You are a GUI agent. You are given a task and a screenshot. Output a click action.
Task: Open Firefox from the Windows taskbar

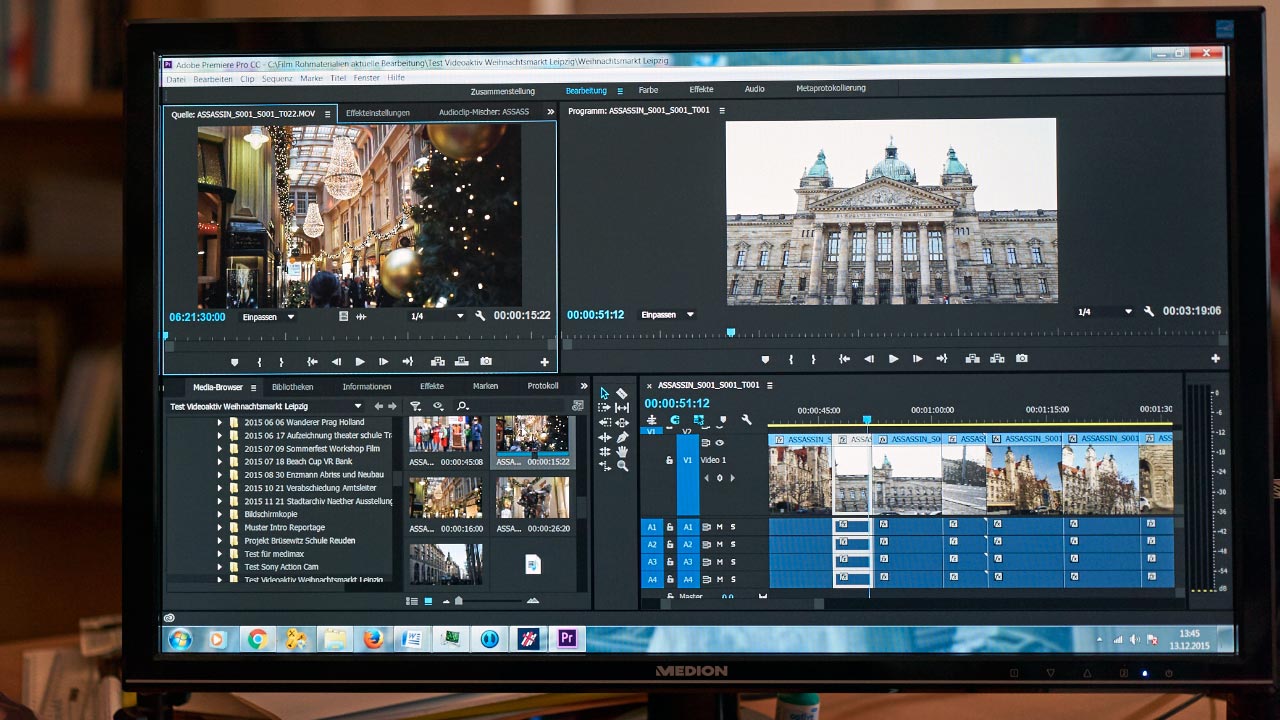373,639
